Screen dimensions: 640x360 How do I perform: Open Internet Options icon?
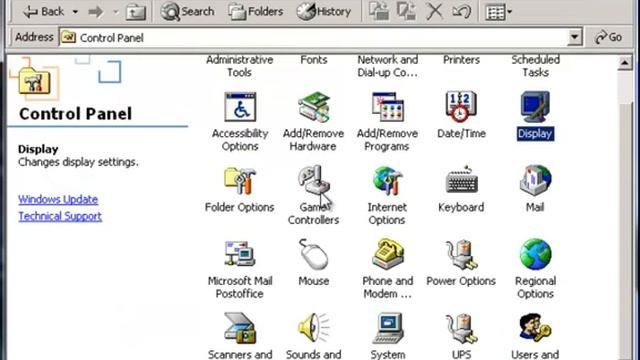(x=387, y=181)
